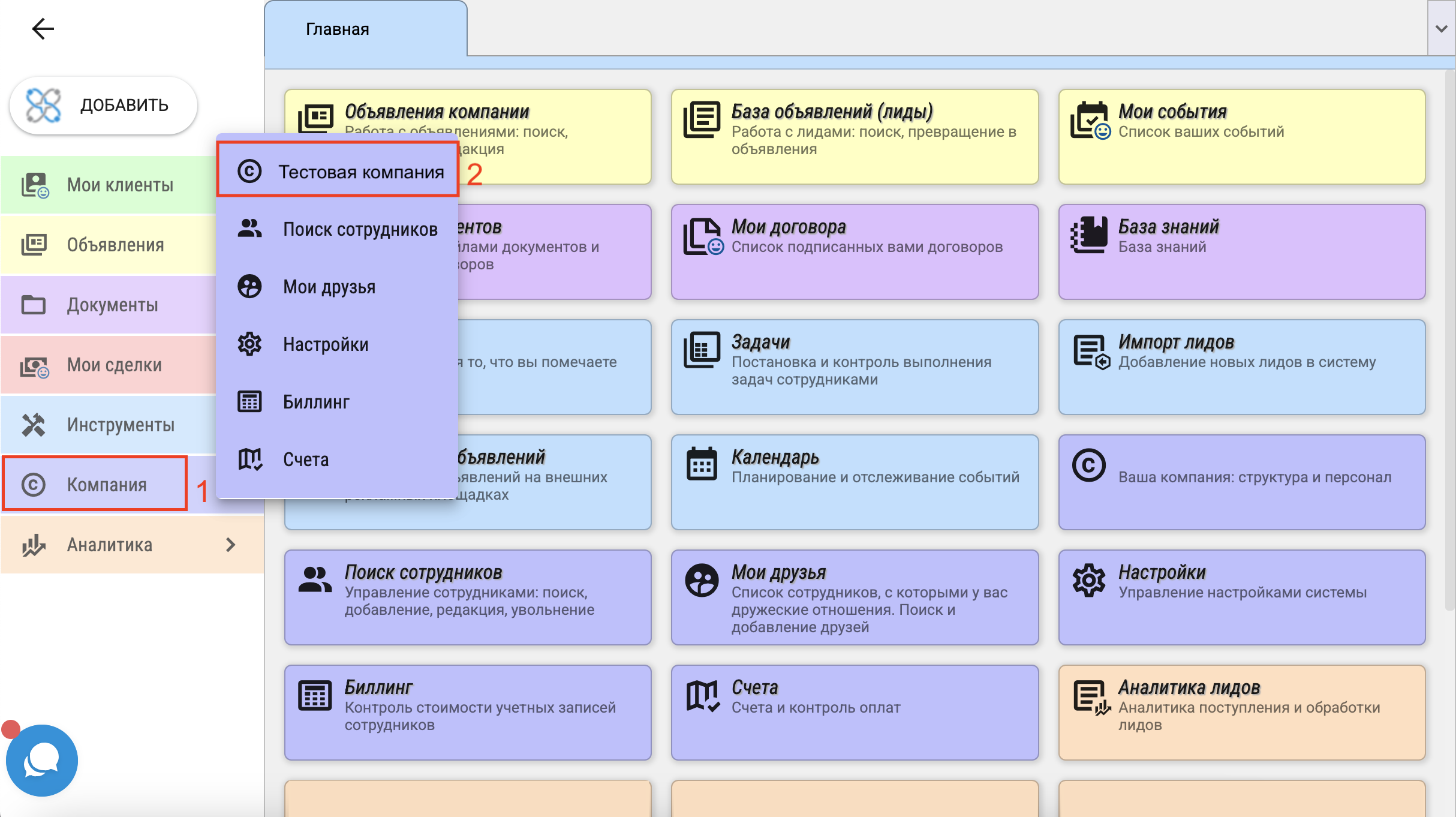Open База объявлений (лиды) card
1456x817 pixels.
855,137
